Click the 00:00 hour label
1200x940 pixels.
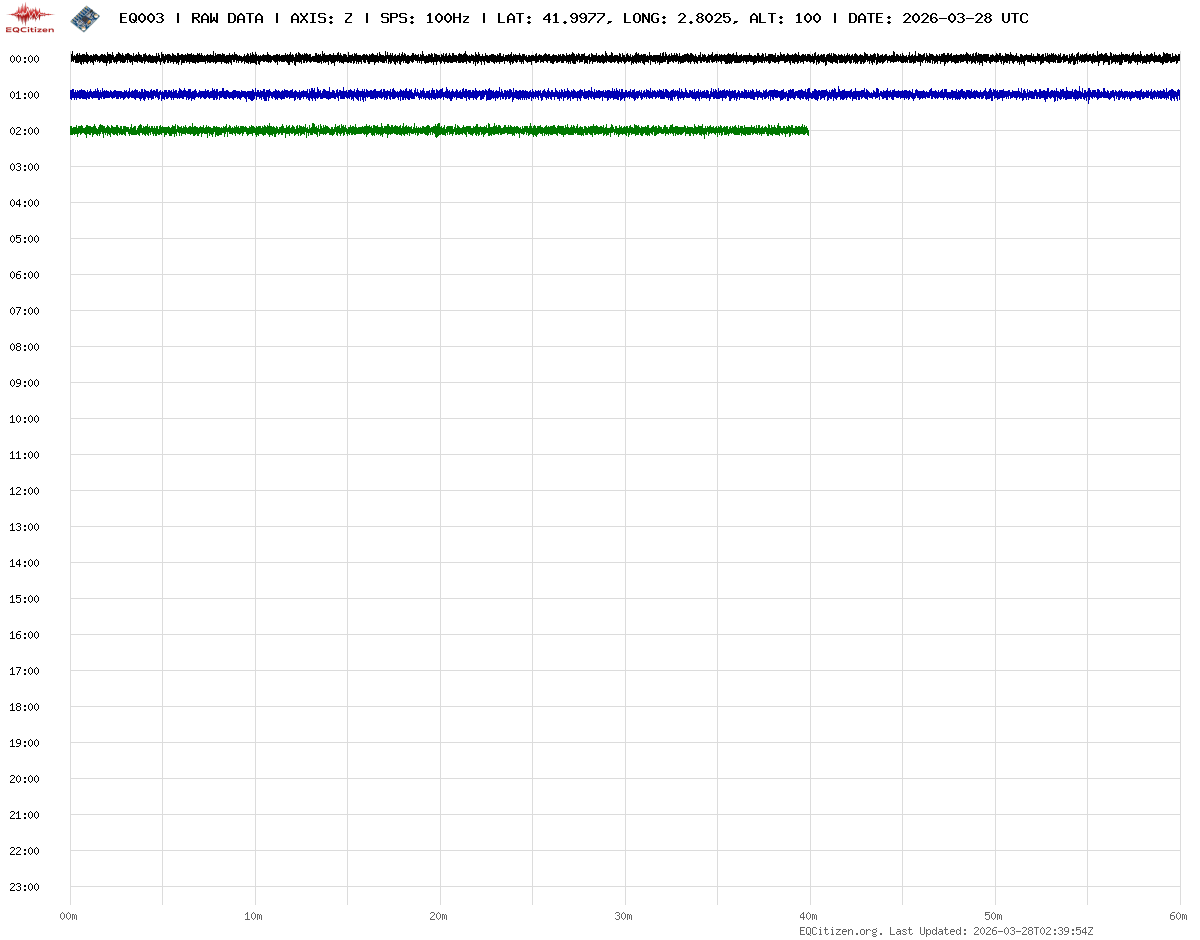point(24,59)
